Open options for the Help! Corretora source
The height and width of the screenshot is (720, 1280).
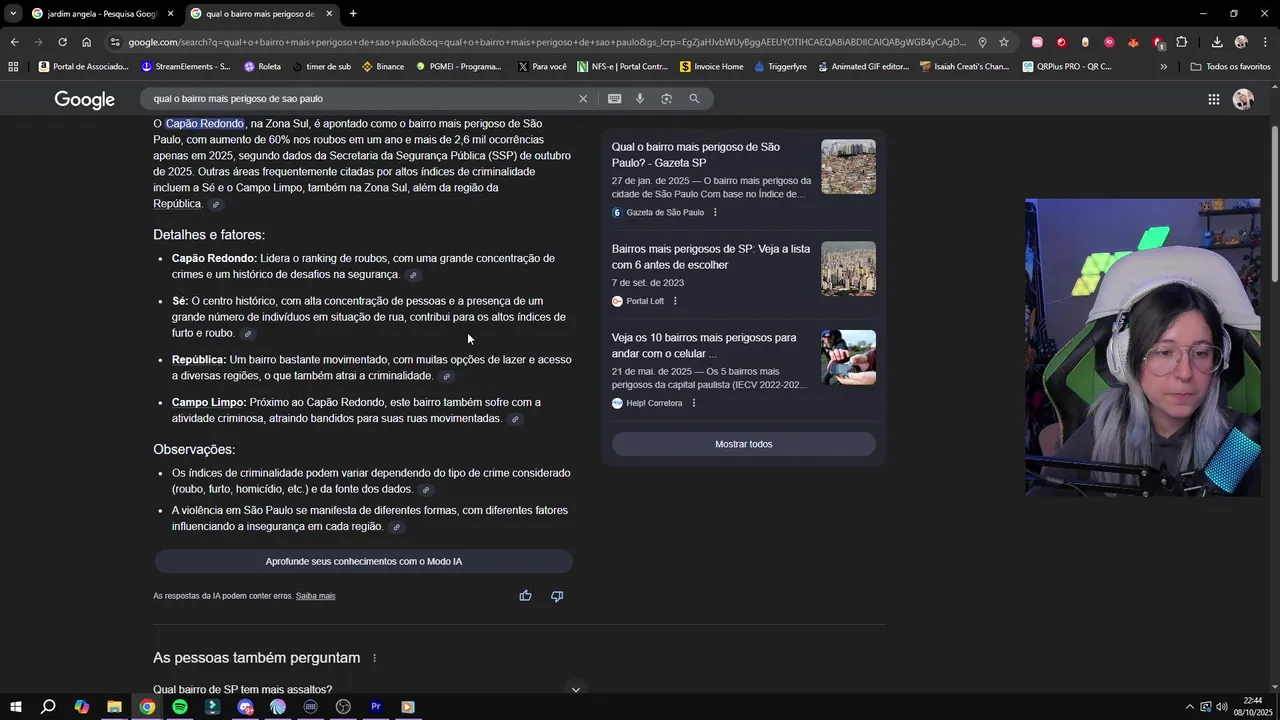point(693,403)
